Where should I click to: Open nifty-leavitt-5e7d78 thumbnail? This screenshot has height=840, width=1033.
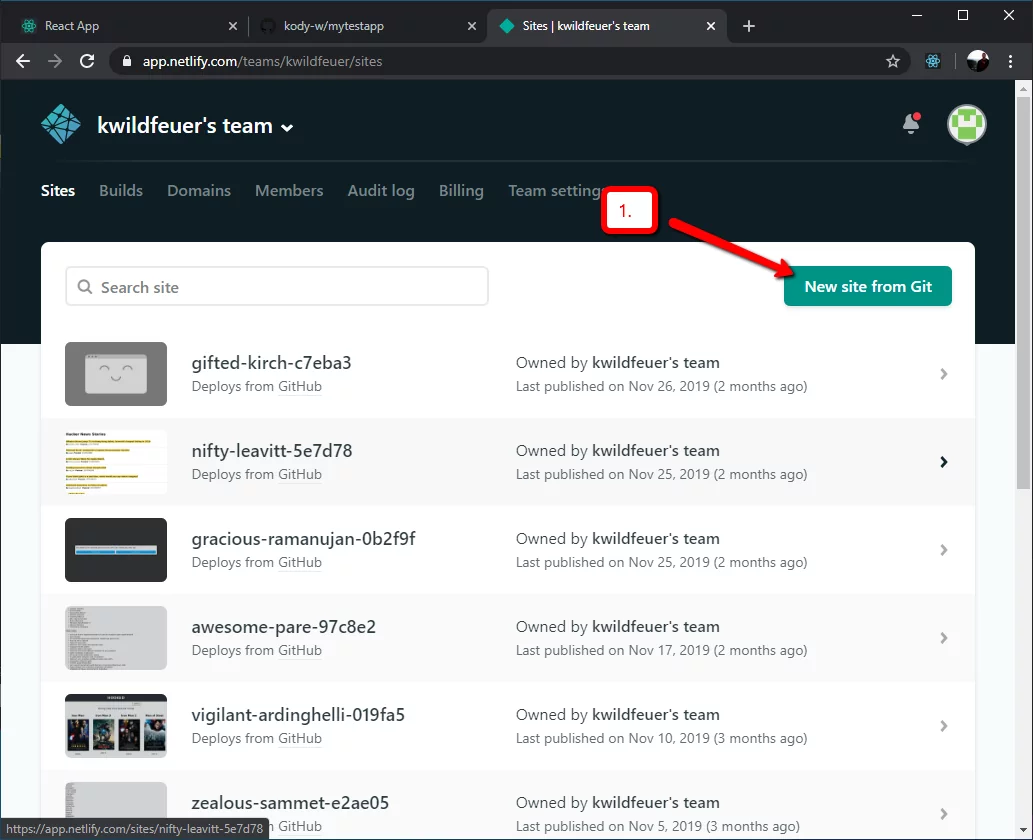pos(116,462)
